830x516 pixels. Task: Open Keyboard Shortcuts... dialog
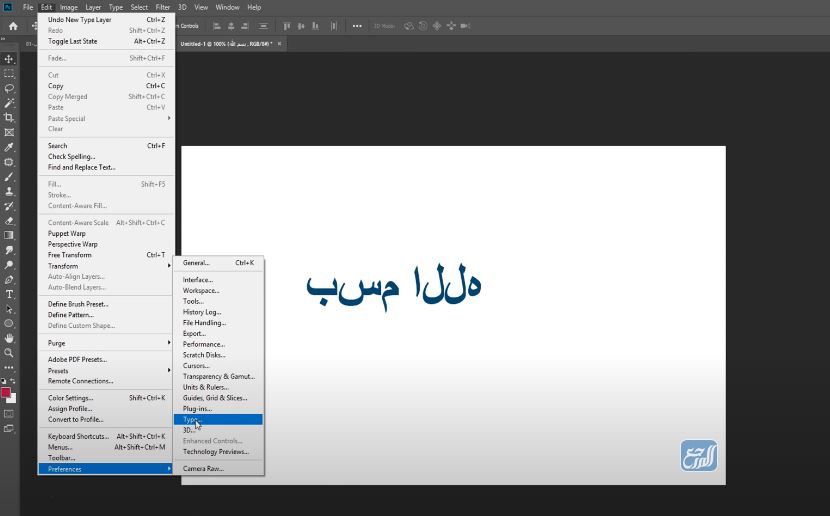pos(106,436)
